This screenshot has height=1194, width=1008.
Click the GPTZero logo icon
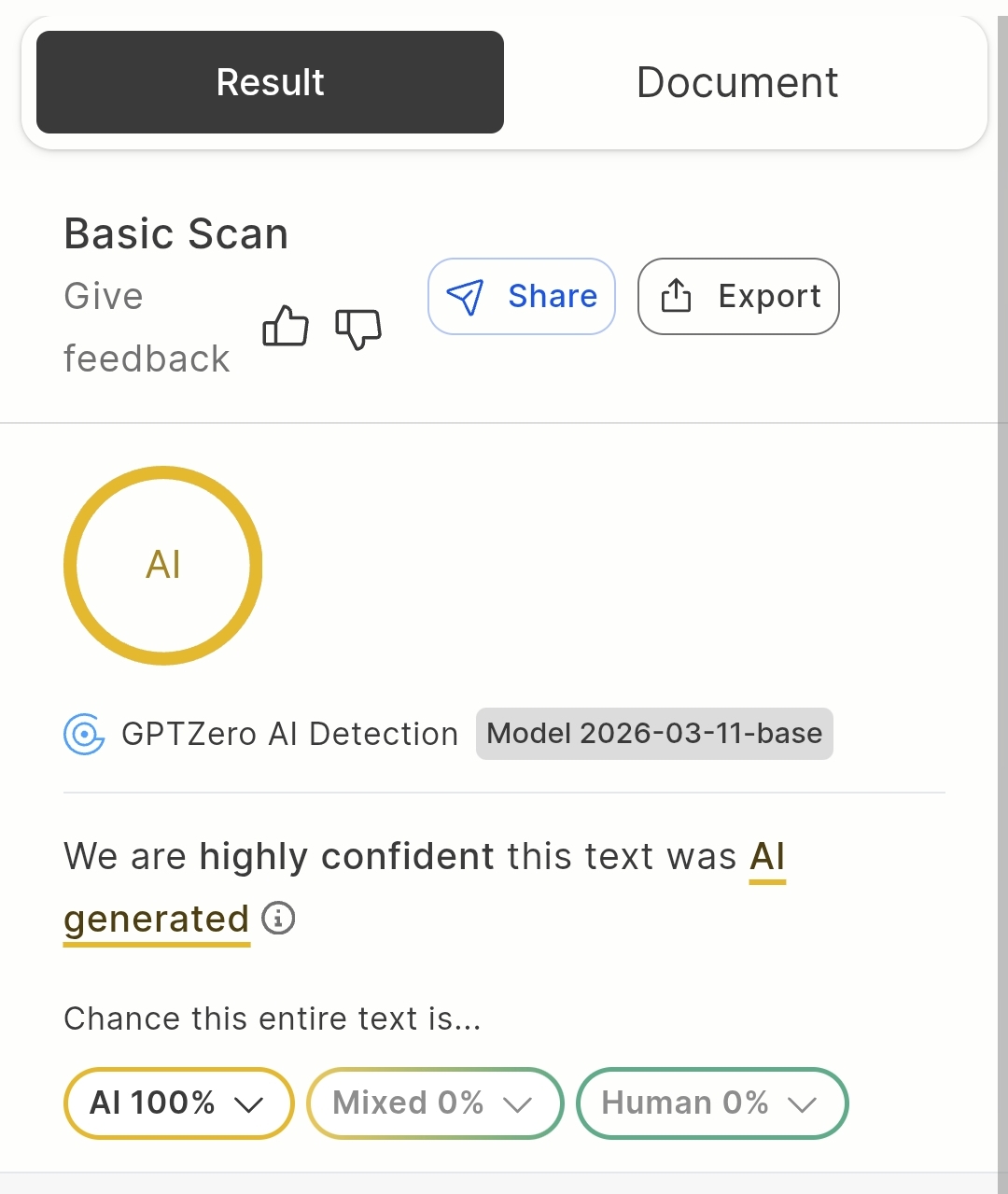84,734
